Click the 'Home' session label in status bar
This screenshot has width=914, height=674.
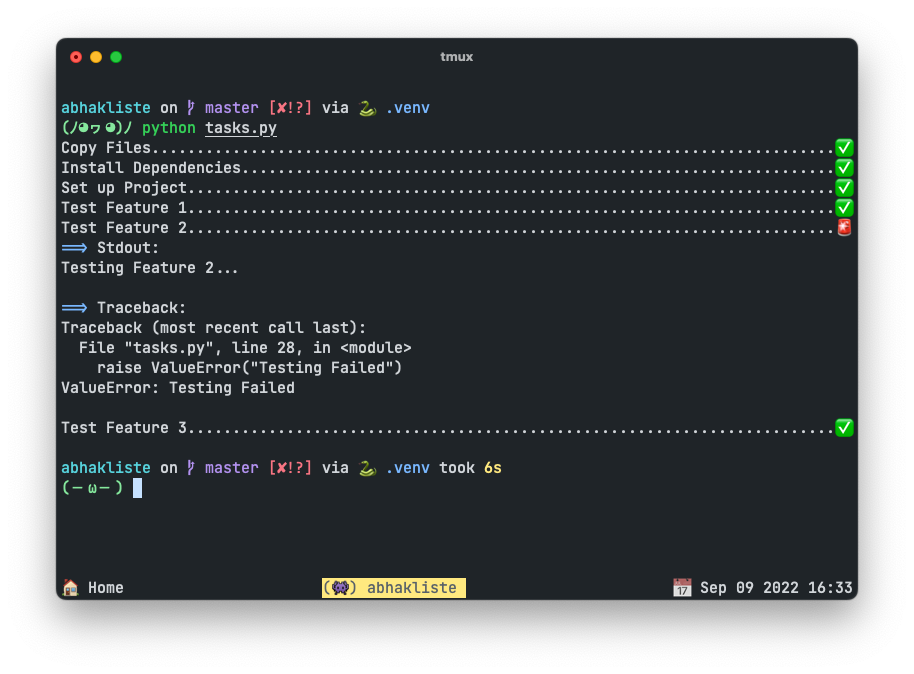click(106, 588)
